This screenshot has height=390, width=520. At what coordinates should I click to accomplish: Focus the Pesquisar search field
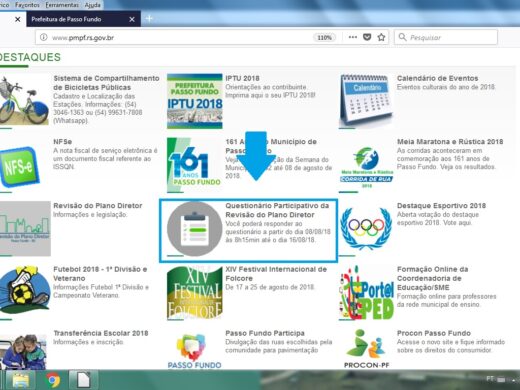click(446, 37)
